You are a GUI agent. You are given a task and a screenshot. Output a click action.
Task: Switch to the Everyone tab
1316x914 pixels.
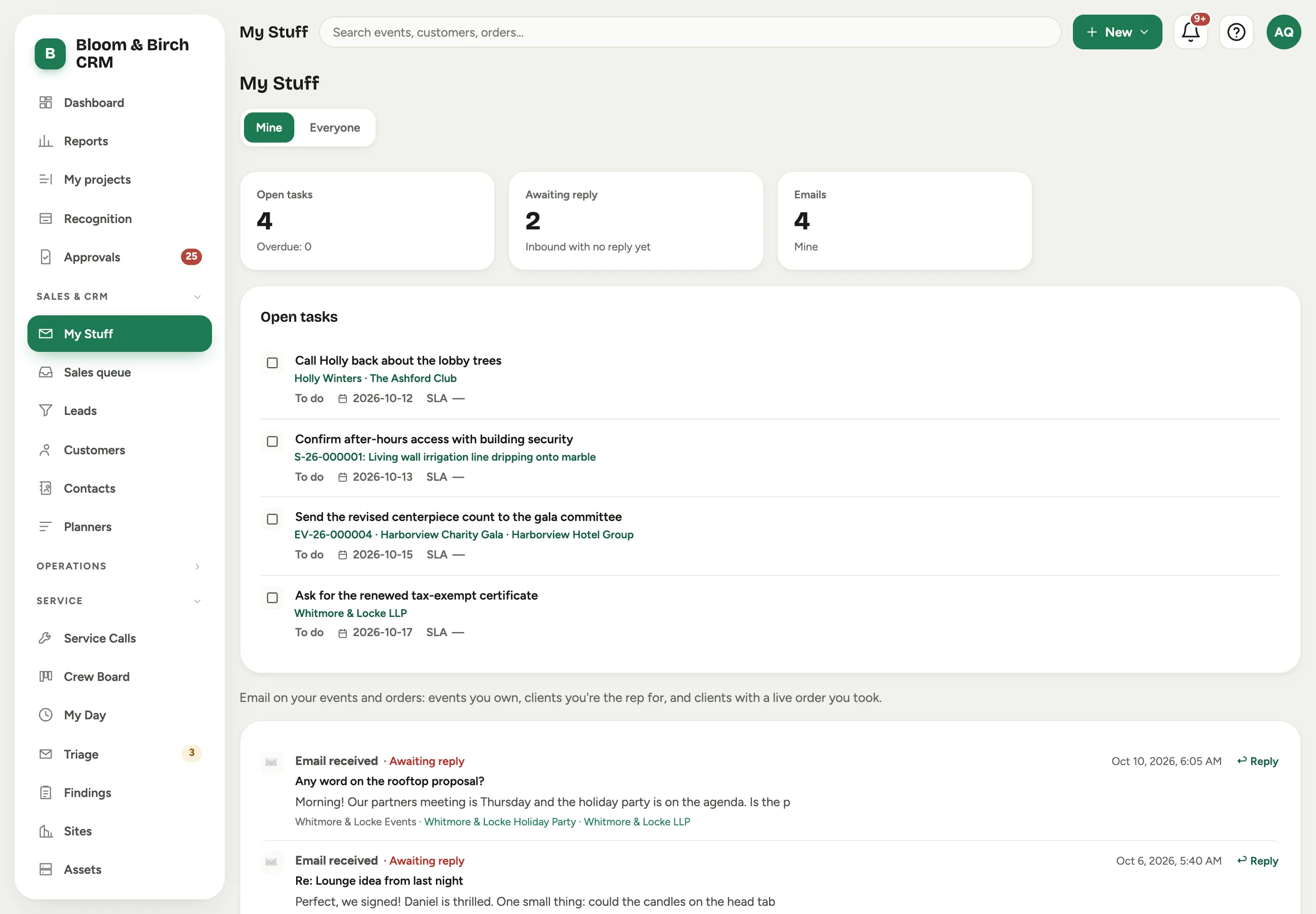coord(335,127)
